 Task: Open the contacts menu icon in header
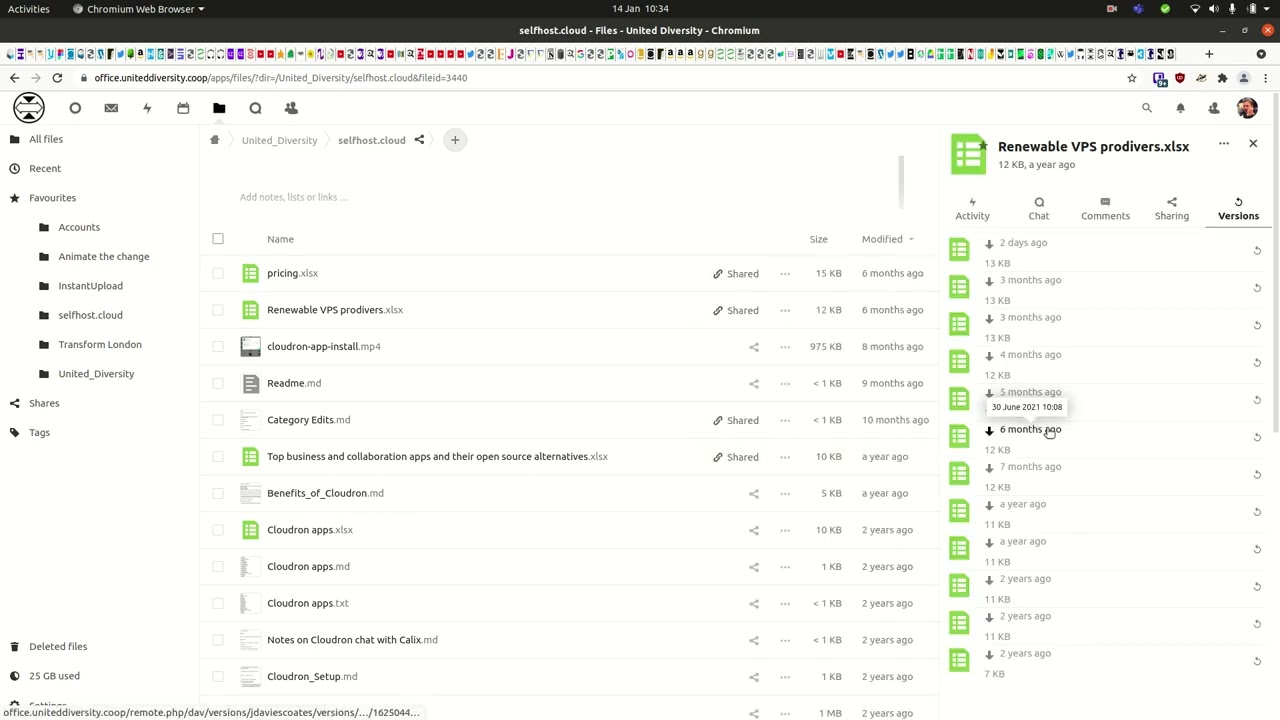1214,108
